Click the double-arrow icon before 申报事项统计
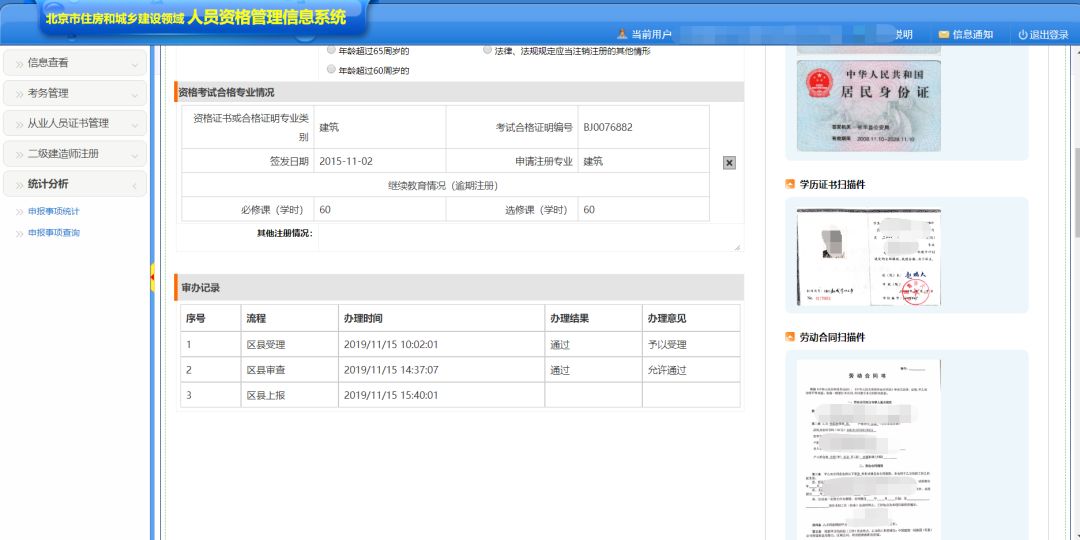 (19, 212)
